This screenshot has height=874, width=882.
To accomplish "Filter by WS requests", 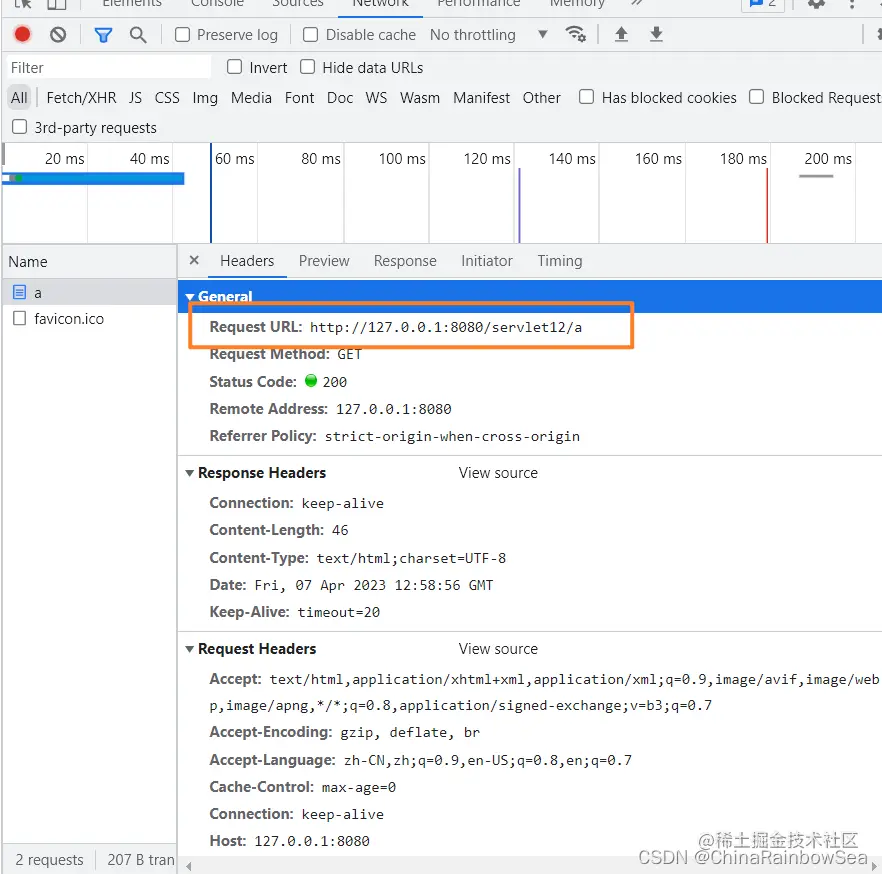I will pyautogui.click(x=376, y=98).
